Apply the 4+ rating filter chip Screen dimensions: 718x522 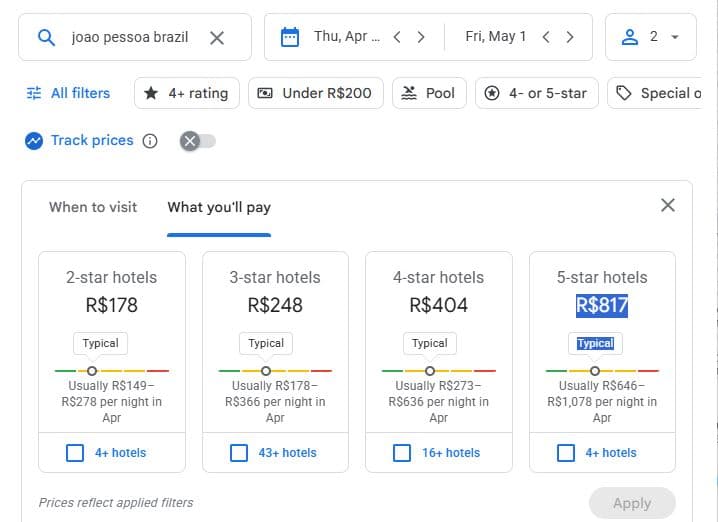coord(186,93)
